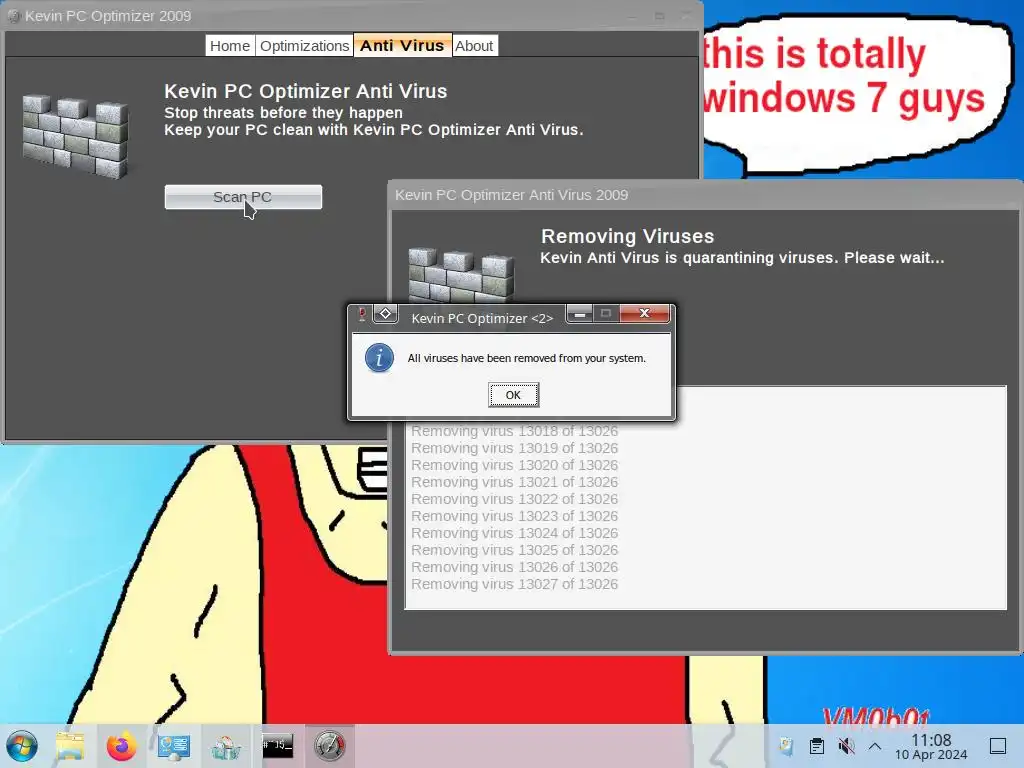
Task: Launch Firefox from the taskbar
Action: point(121,746)
